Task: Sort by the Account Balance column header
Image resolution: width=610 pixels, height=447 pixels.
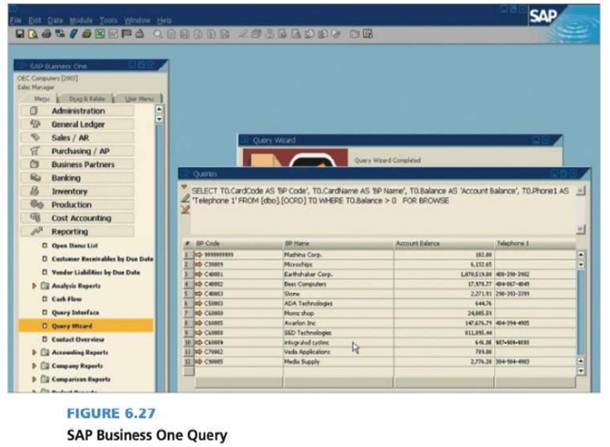Action: (x=444, y=244)
